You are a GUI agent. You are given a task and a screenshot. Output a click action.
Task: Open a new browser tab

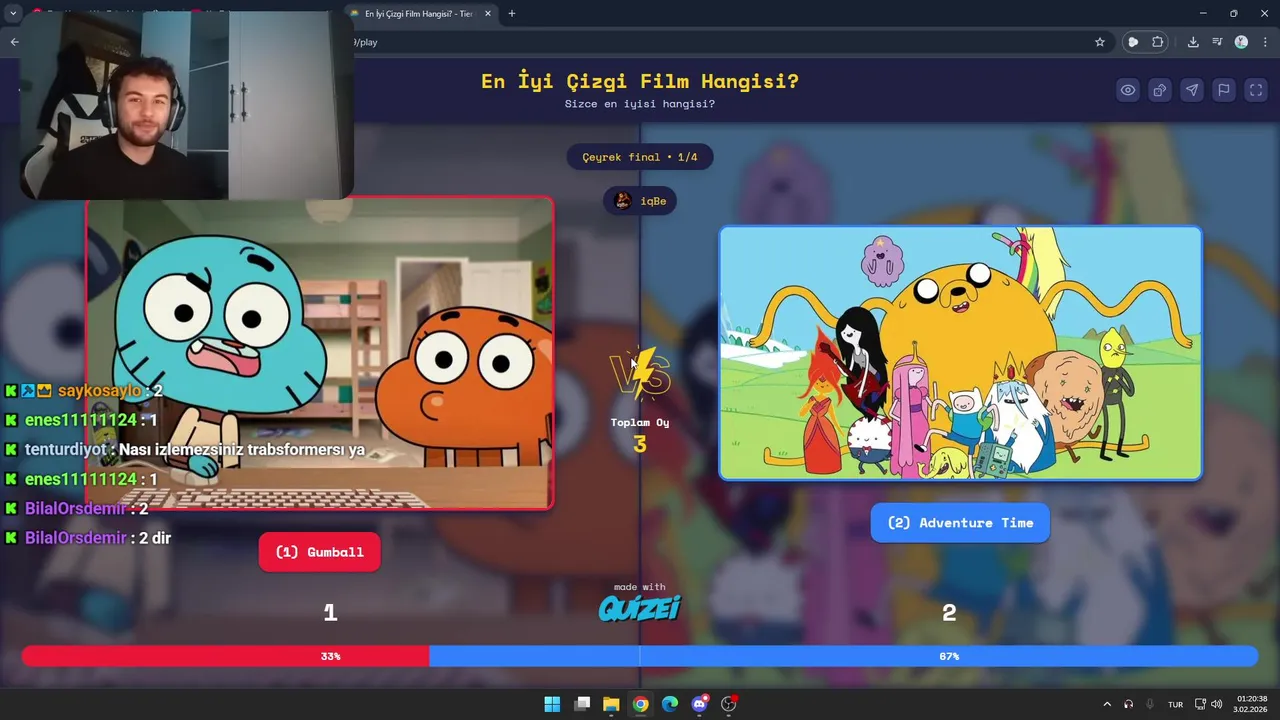click(512, 14)
